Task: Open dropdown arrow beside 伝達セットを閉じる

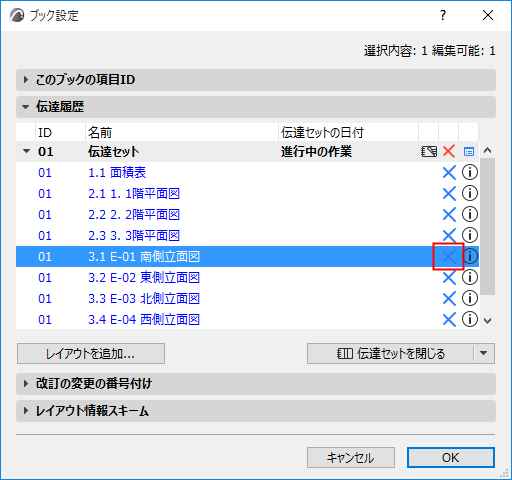Action: point(484,353)
